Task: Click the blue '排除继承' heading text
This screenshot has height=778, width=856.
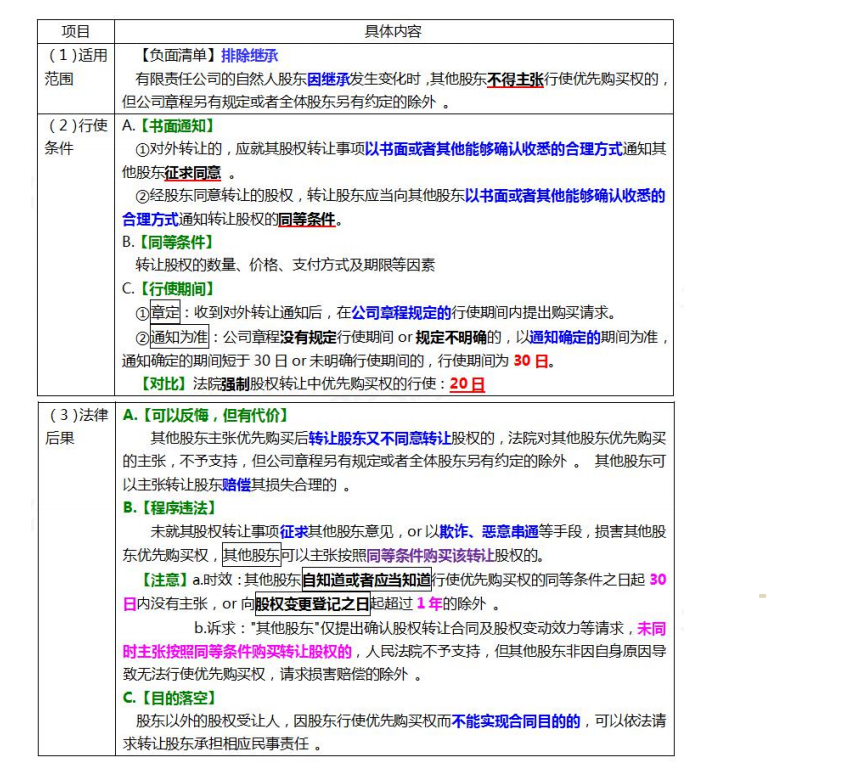Action: point(249,55)
